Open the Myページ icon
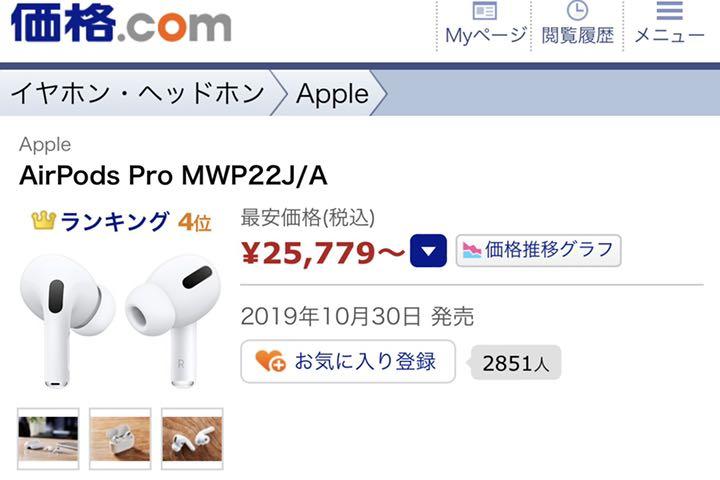The image size is (720, 480). pyautogui.click(x=484, y=11)
